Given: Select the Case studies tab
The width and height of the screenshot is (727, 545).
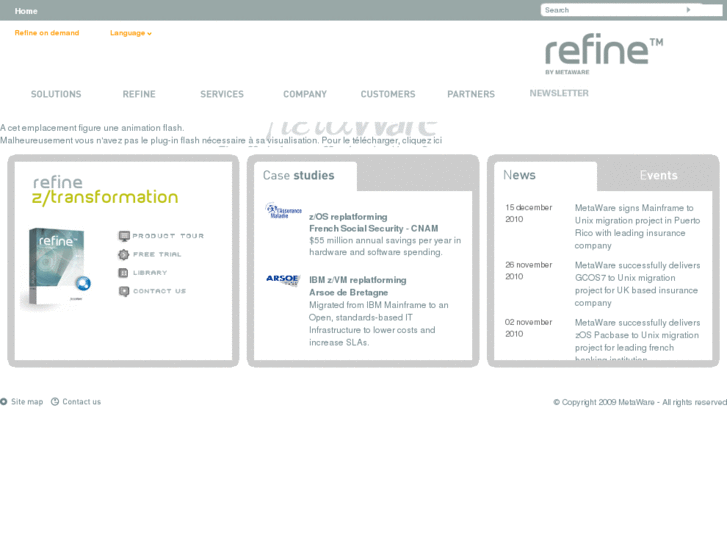Looking at the screenshot, I should pos(299,175).
